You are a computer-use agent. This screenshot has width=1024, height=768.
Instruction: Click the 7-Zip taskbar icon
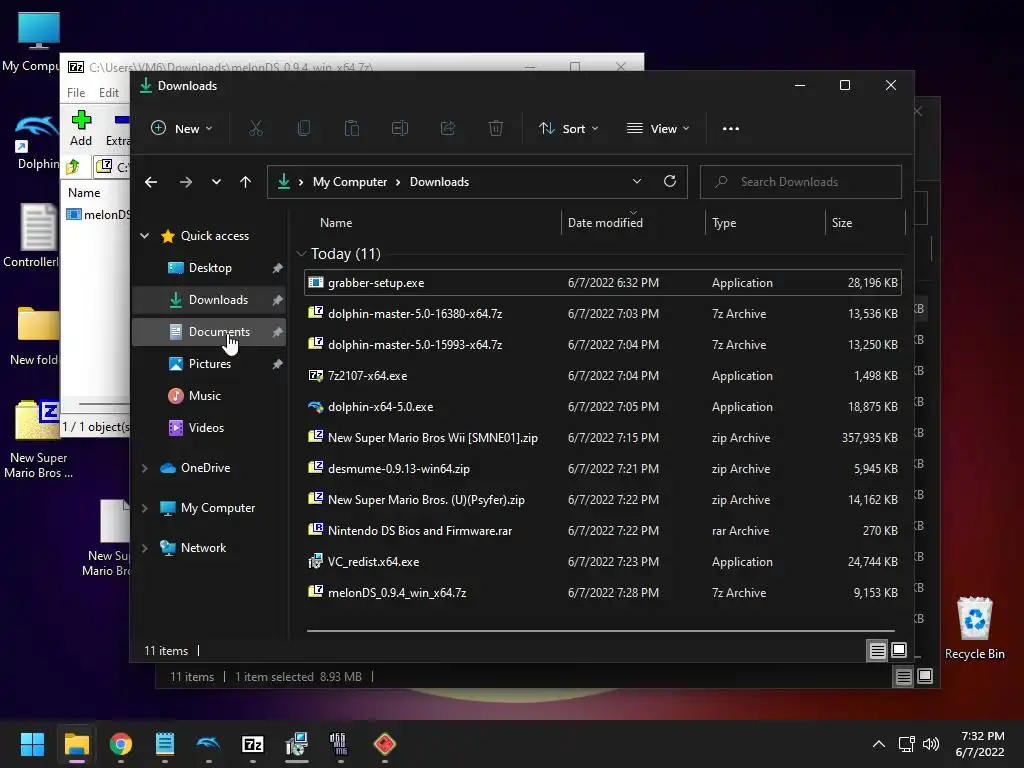(253, 744)
